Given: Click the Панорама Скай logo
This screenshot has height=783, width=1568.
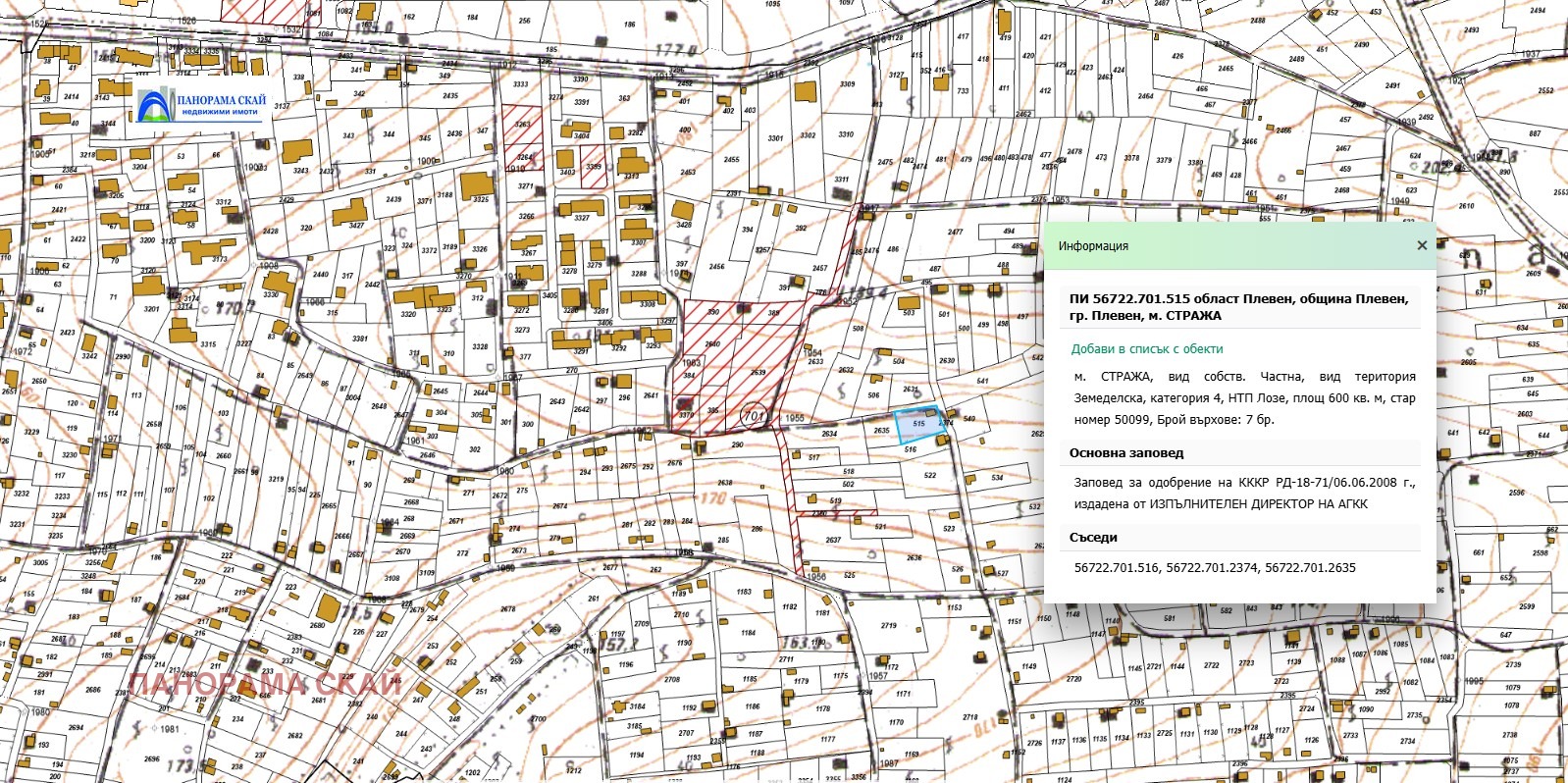Looking at the screenshot, I should click(201, 105).
